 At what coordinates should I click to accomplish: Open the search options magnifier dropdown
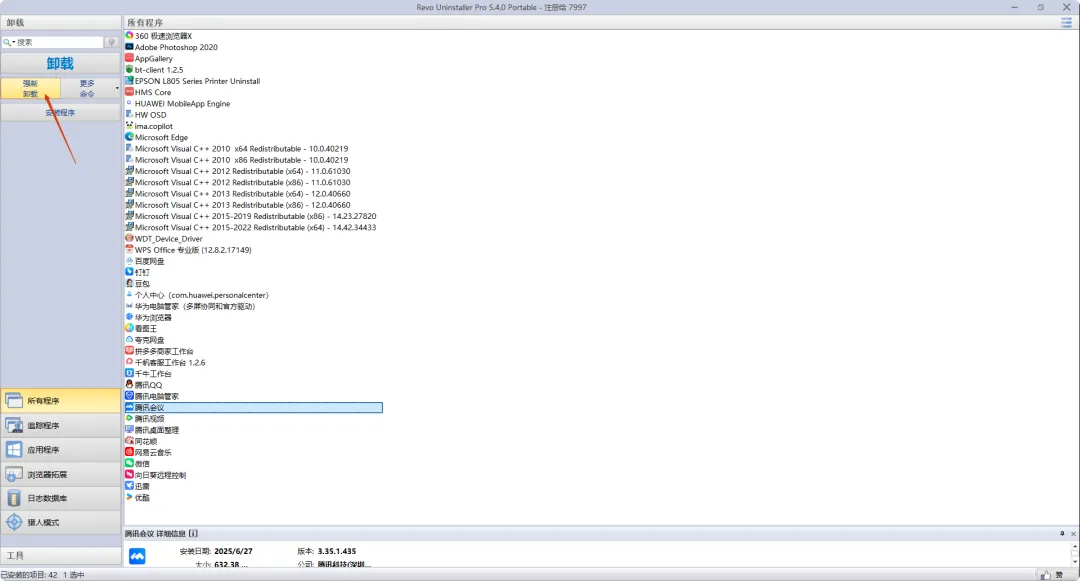(x=9, y=42)
